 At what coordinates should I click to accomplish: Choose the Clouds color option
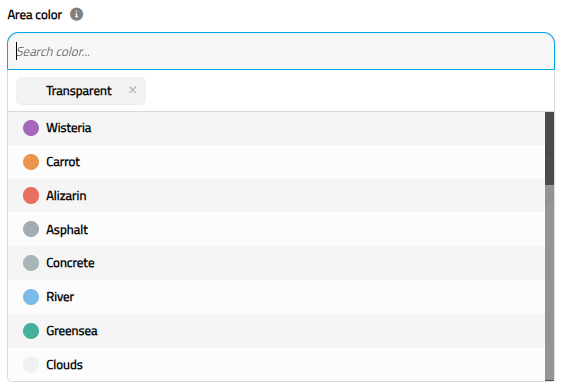276,365
